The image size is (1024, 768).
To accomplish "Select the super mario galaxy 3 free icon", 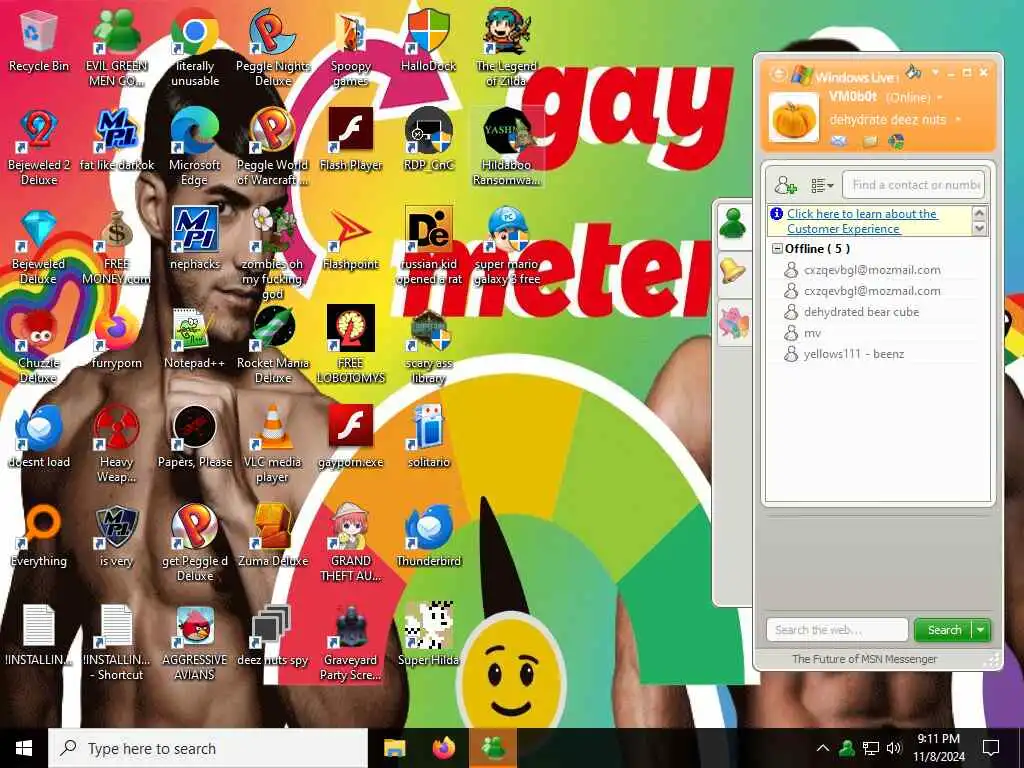I will (507, 246).
